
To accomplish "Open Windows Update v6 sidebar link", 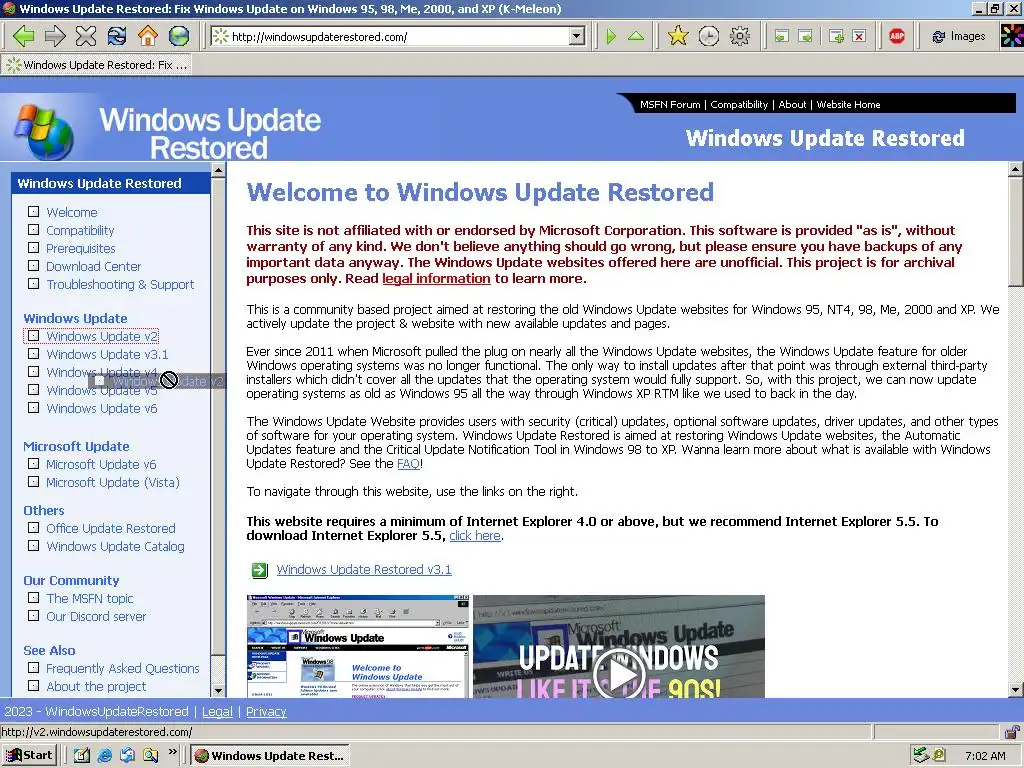I will click(x=102, y=409).
